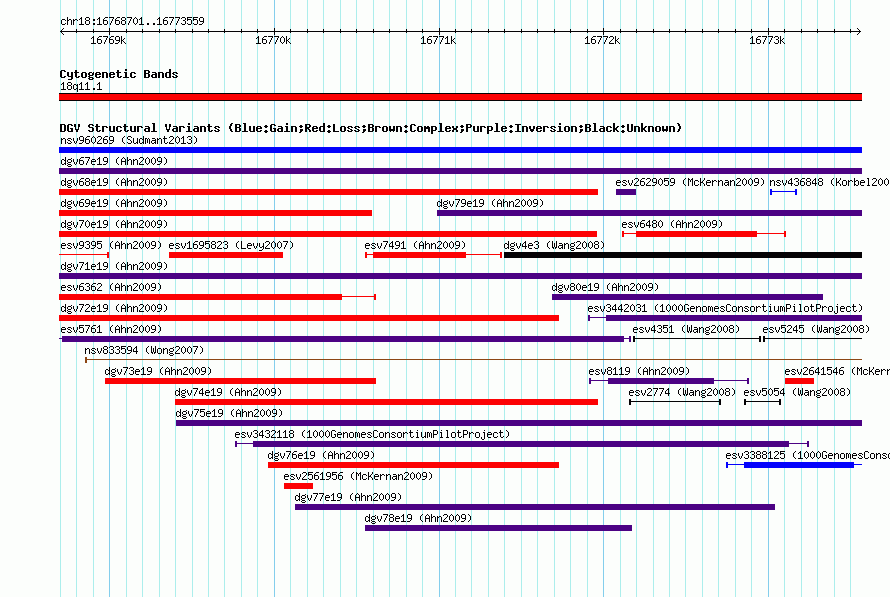The height and width of the screenshot is (597, 890).
Task: Open the esv8119 (Ahn2009) variant label
Action: tap(639, 371)
